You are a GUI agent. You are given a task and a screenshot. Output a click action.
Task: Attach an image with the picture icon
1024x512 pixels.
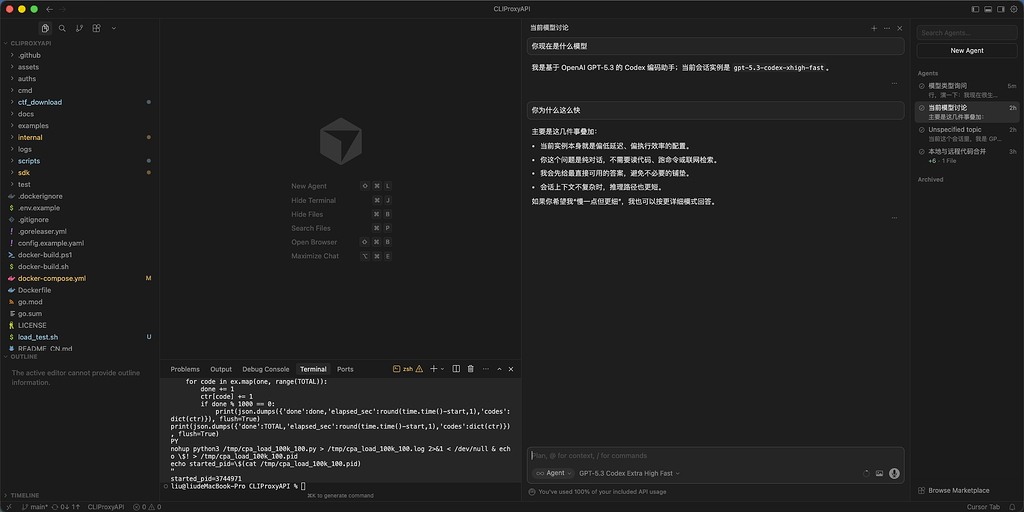pos(880,473)
